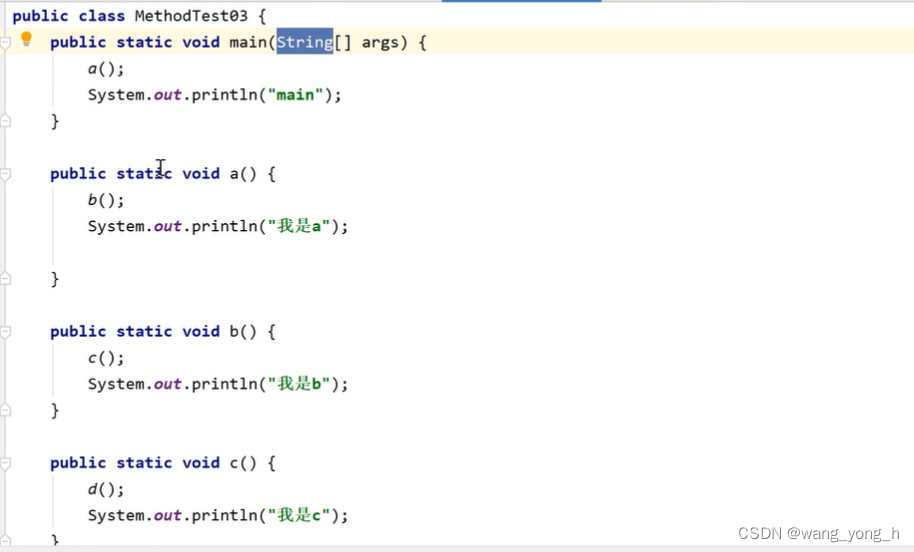Click the main method name in its declaration
Image resolution: width=914 pixels, height=552 pixels.
(248, 42)
